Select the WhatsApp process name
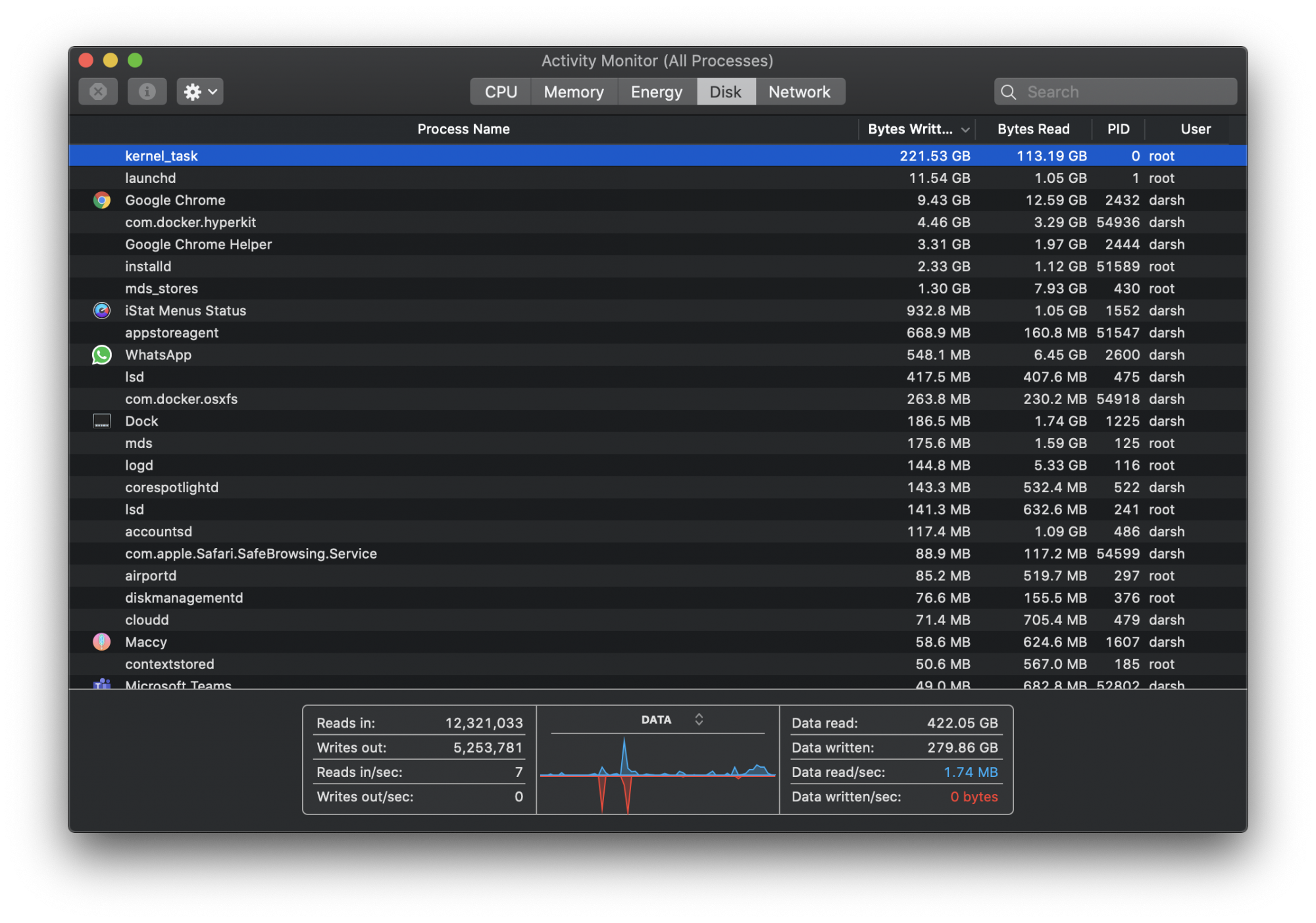1316x923 pixels. click(x=158, y=355)
